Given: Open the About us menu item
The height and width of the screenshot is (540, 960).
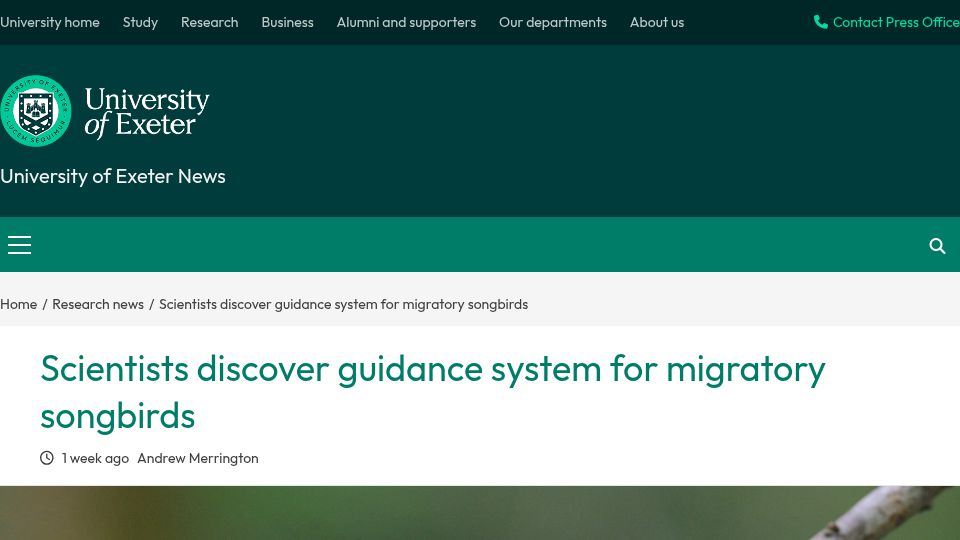Looking at the screenshot, I should click(x=657, y=22).
